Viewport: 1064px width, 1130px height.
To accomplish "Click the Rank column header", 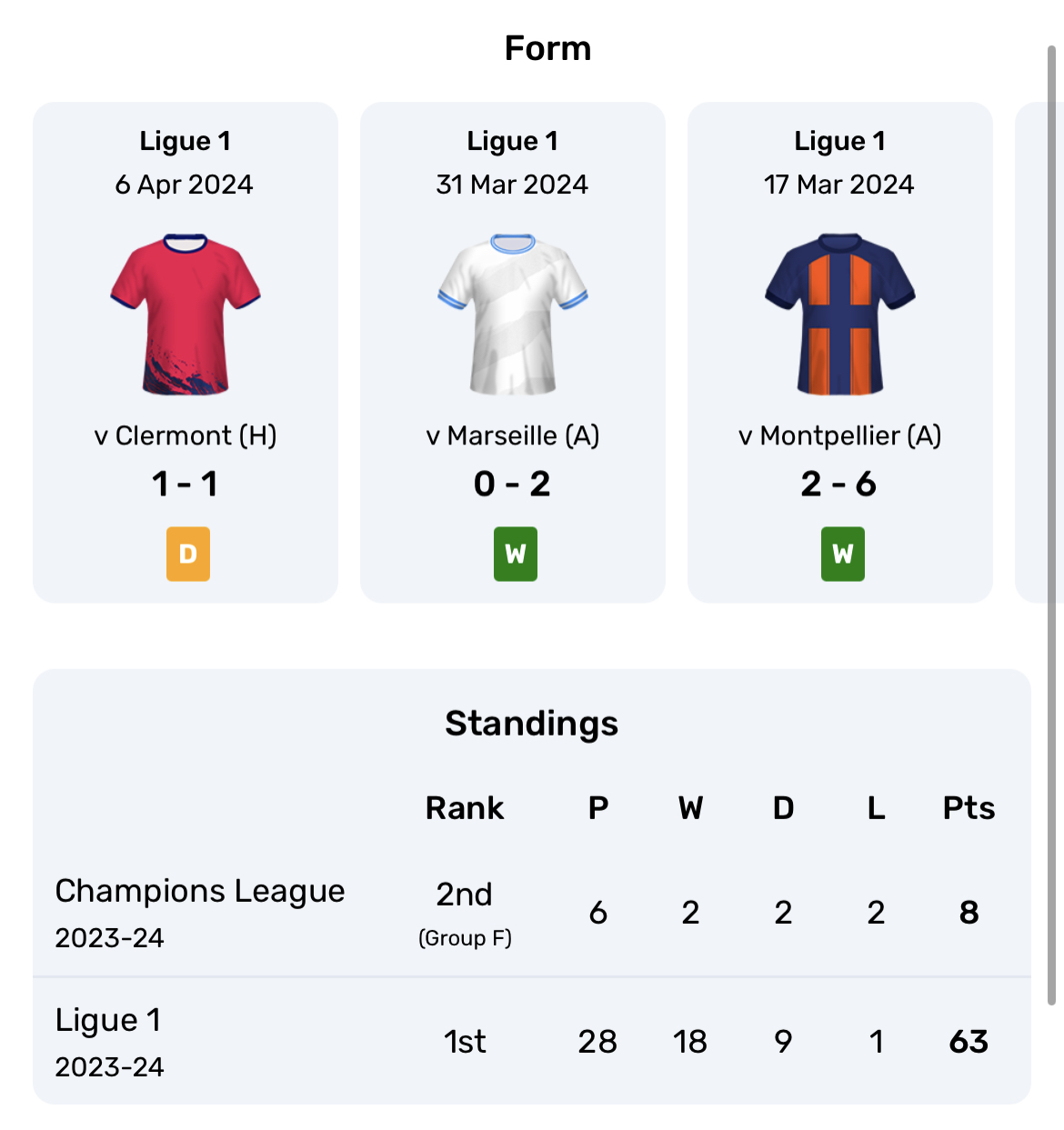I will click(x=465, y=807).
